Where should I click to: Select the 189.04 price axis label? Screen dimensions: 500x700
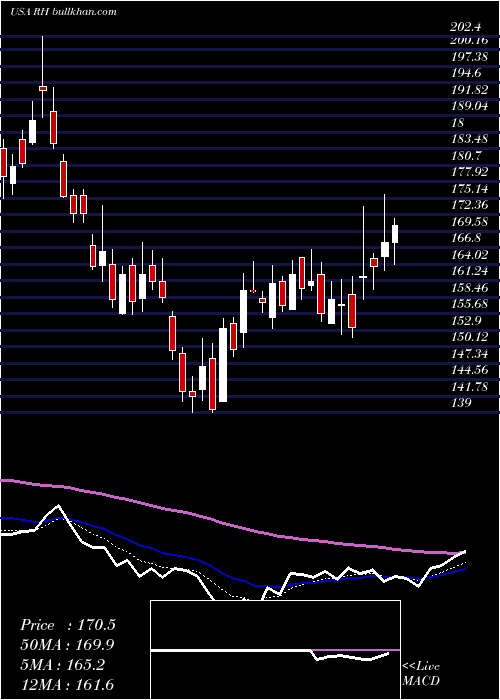(x=468, y=106)
